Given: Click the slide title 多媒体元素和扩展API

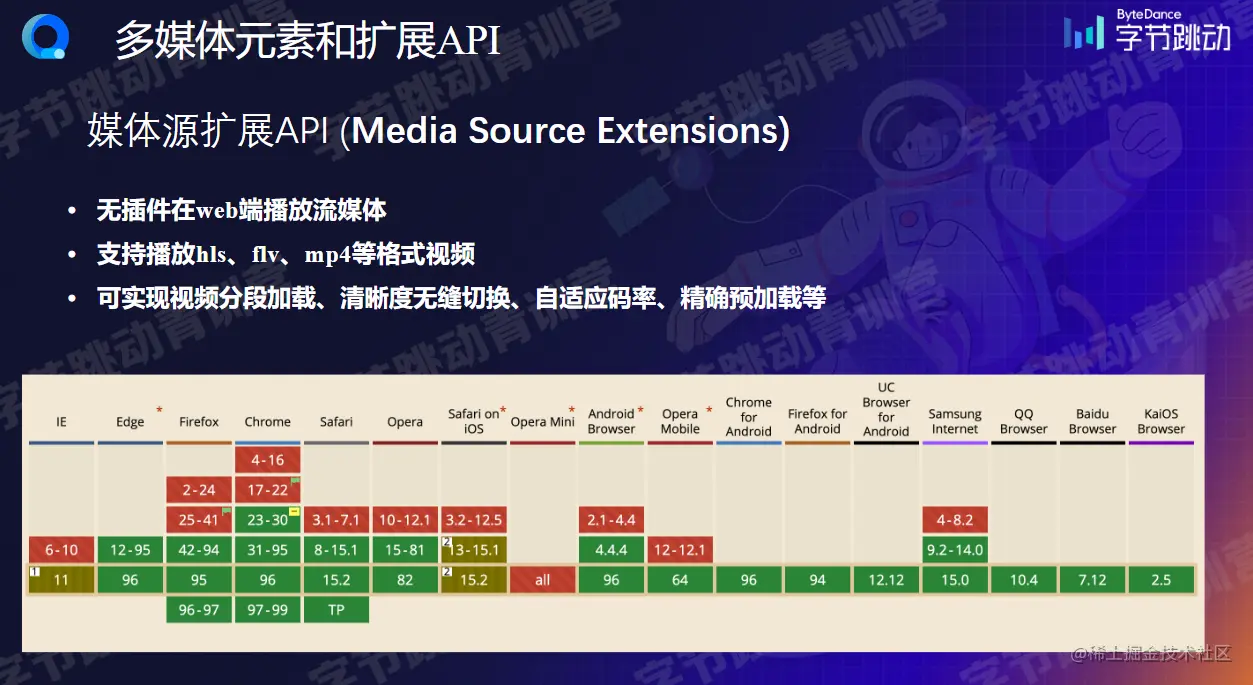Looking at the screenshot, I should 307,41.
